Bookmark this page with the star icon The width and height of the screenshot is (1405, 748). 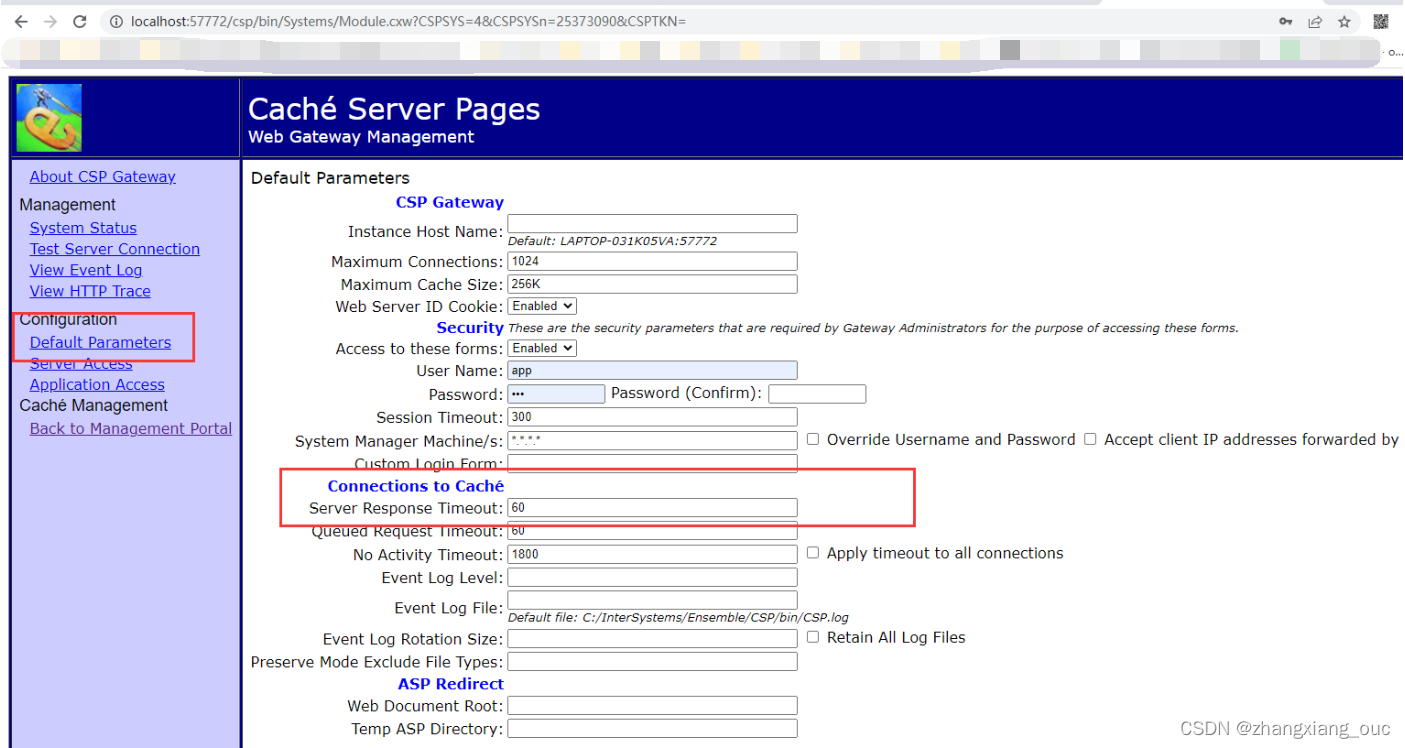click(x=1344, y=21)
